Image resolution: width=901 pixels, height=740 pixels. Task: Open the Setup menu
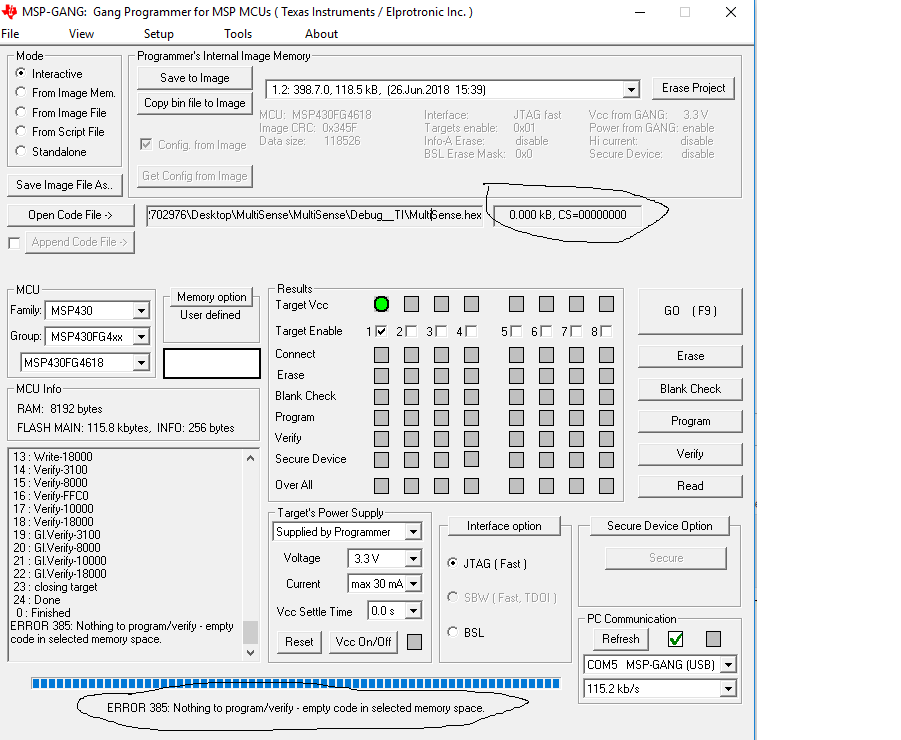[x=159, y=34]
